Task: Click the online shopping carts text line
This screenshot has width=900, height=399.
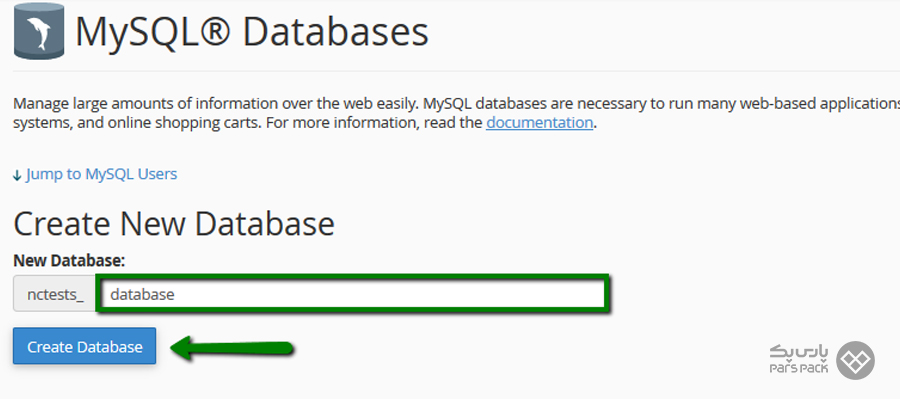Action: click(302, 123)
